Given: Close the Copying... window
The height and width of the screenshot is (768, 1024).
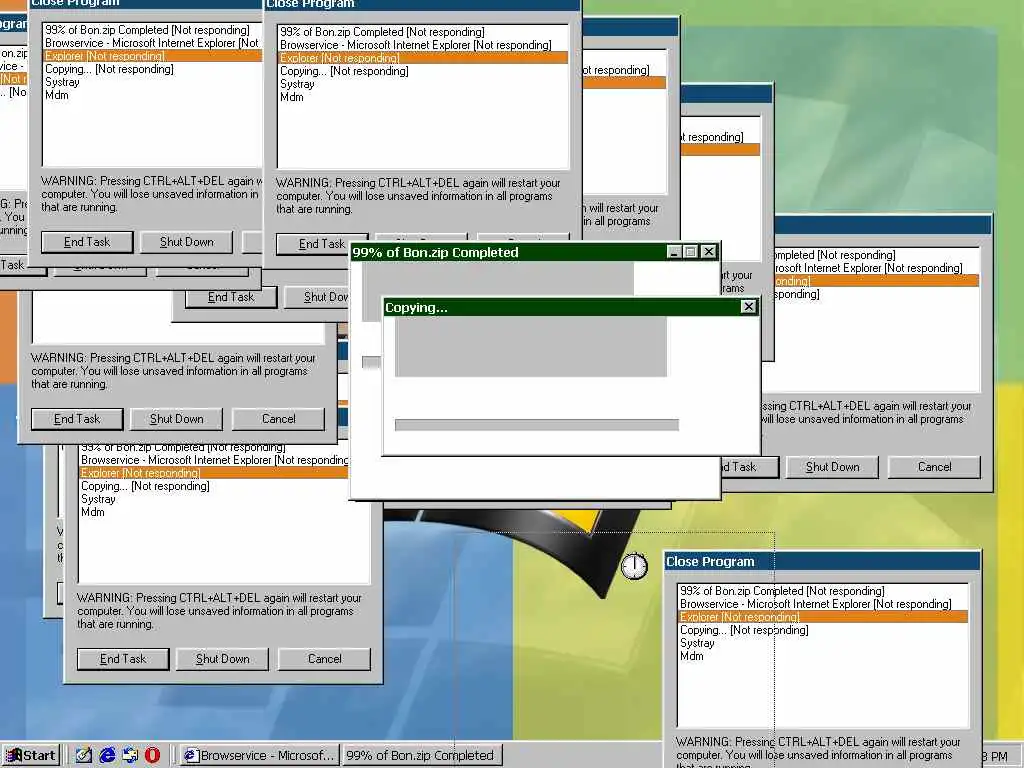Looking at the screenshot, I should [748, 306].
